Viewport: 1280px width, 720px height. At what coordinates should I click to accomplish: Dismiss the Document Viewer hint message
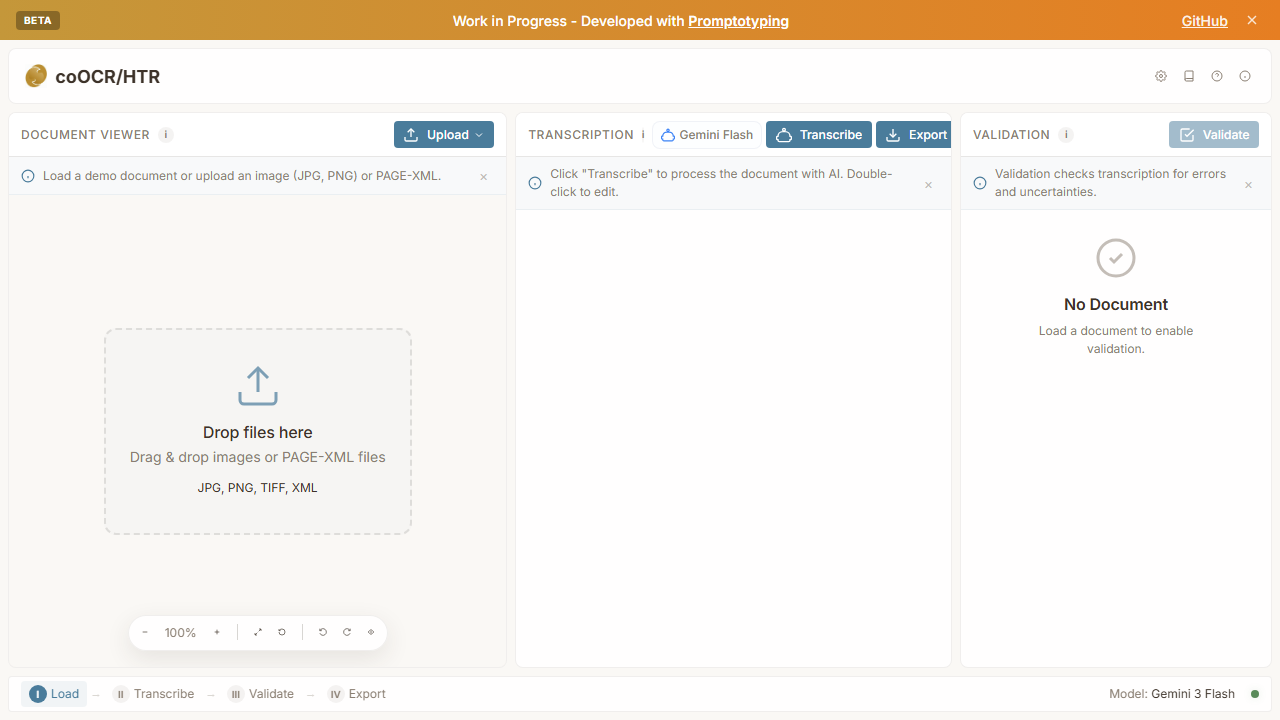pyautogui.click(x=484, y=177)
